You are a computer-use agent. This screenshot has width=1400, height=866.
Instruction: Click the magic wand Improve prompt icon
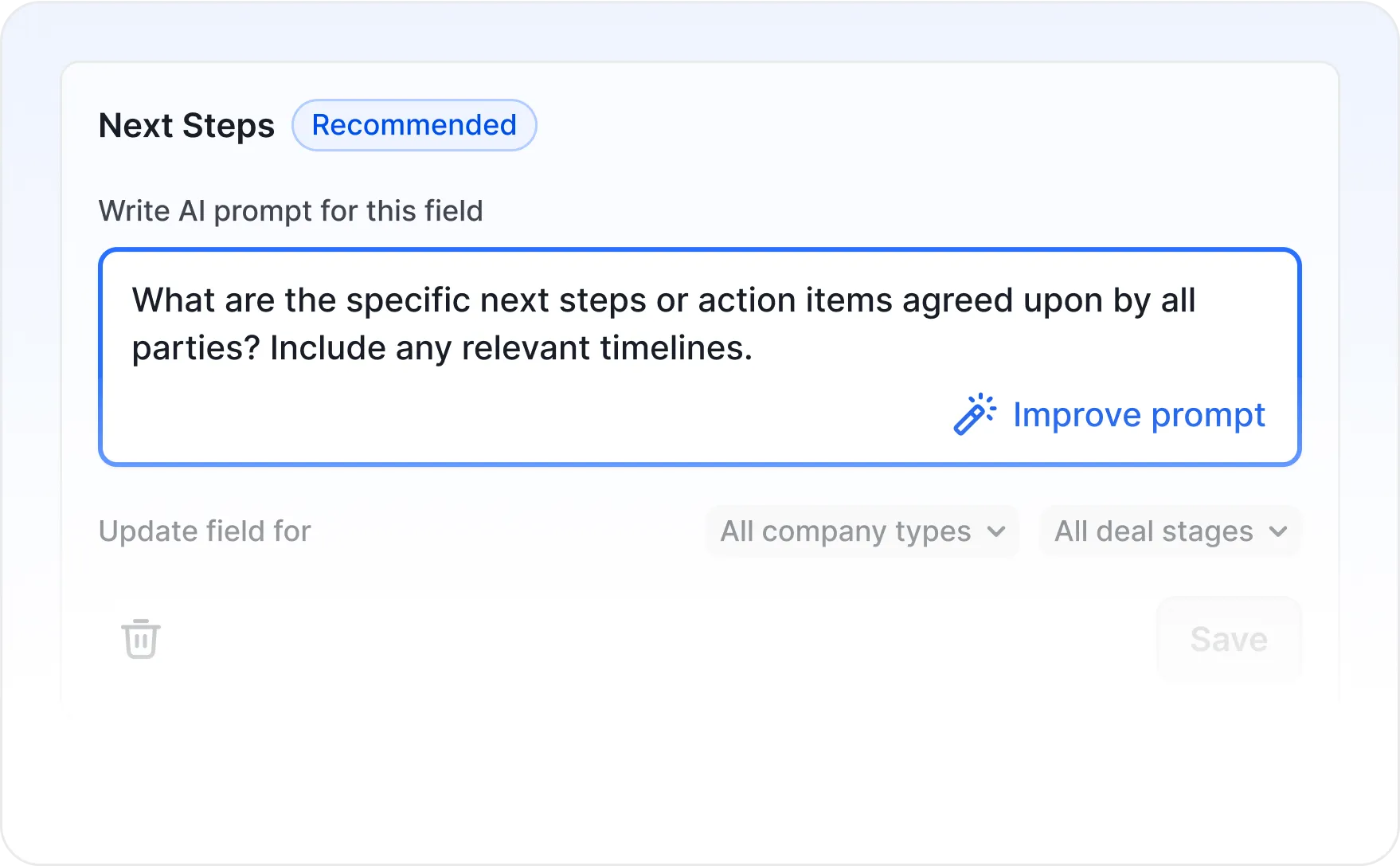pos(975,414)
